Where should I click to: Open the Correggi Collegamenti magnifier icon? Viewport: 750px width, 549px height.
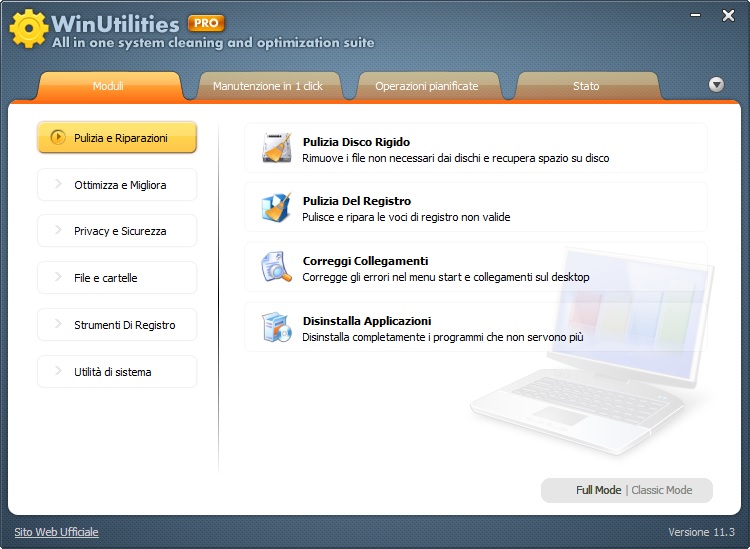(x=276, y=267)
